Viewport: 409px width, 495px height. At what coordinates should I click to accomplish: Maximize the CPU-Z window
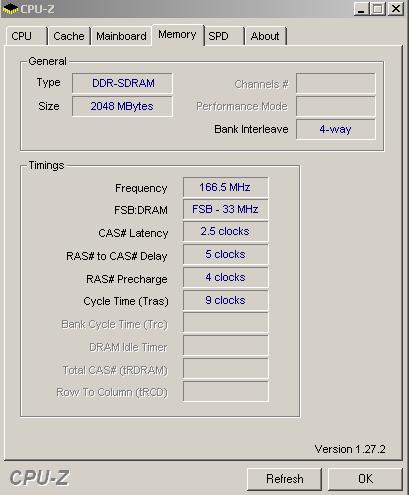coord(378,9)
